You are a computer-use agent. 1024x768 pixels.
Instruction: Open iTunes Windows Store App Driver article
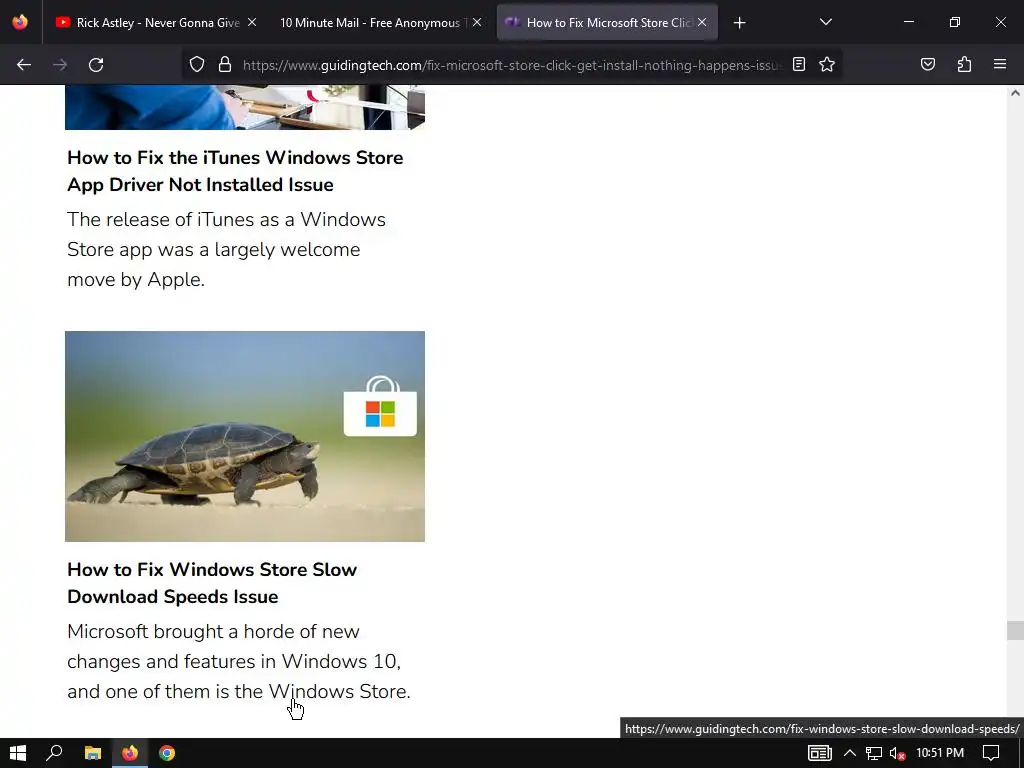tap(235, 171)
